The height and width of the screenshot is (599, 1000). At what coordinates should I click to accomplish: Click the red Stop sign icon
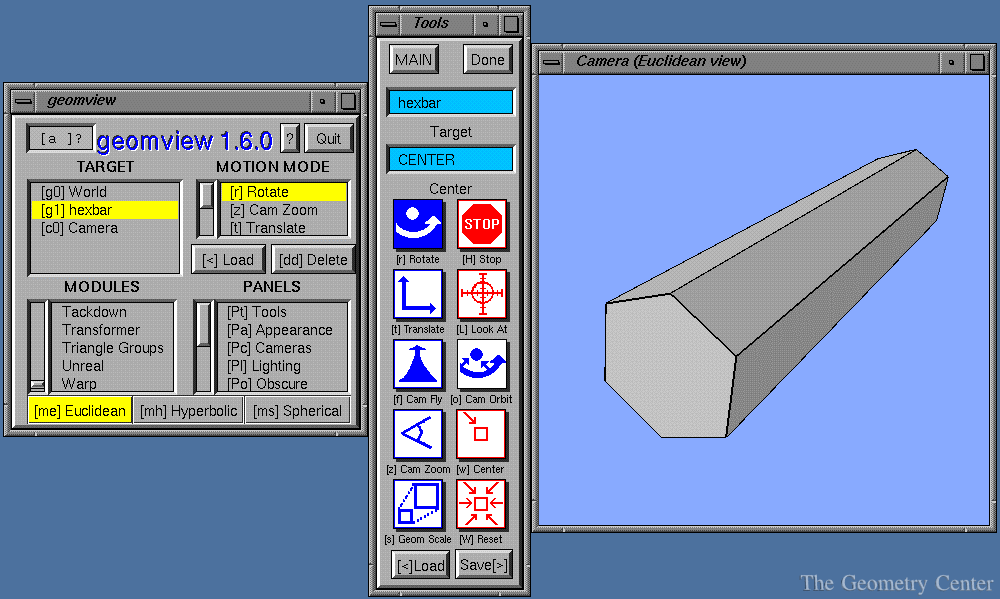click(x=482, y=224)
